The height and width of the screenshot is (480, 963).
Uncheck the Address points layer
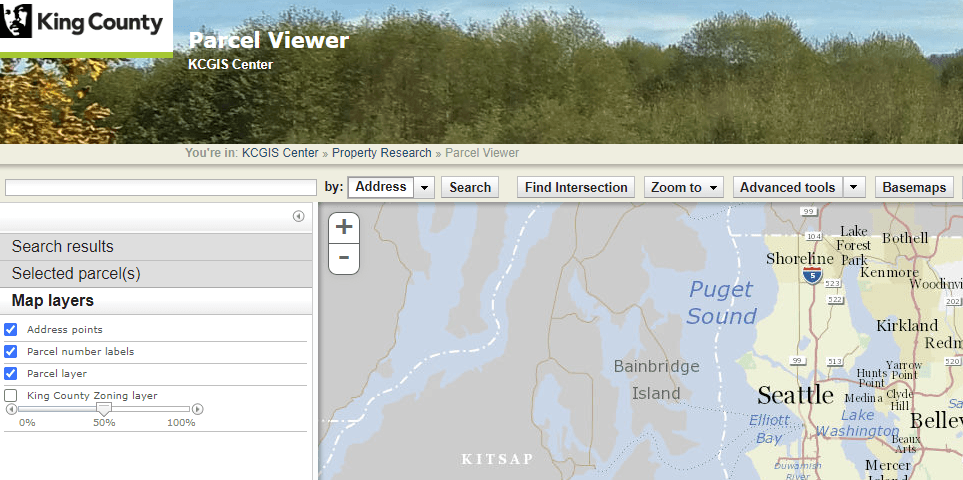pyautogui.click(x=11, y=329)
